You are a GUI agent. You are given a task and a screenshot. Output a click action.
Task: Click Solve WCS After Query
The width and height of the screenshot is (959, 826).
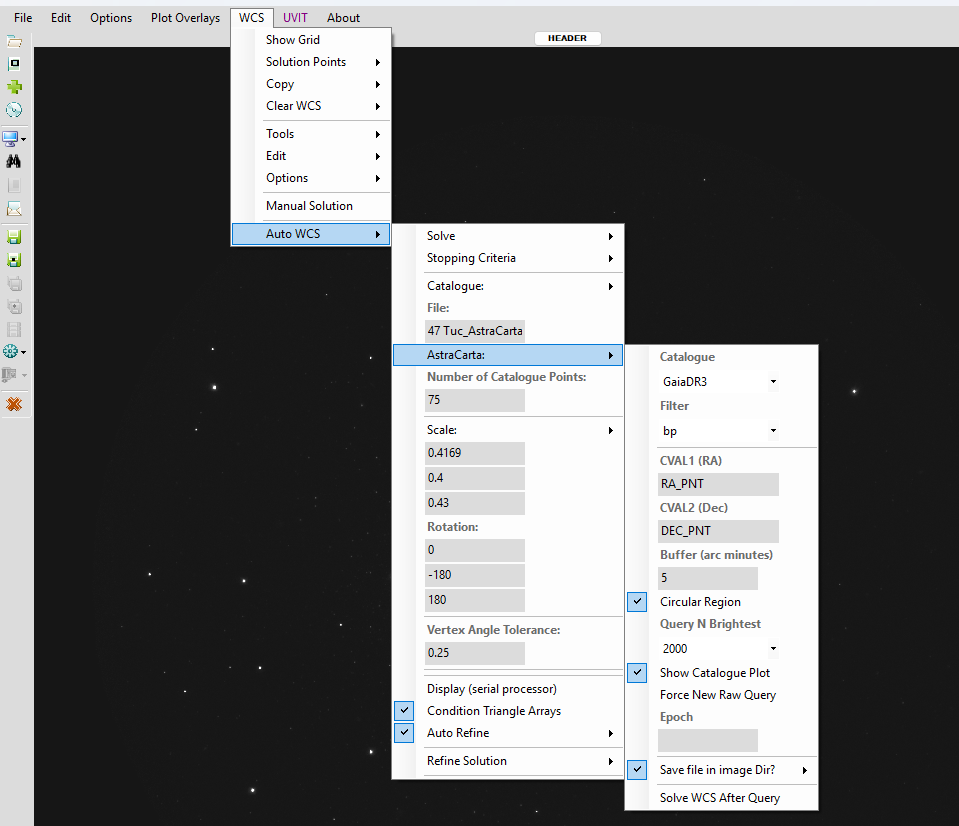(x=719, y=798)
